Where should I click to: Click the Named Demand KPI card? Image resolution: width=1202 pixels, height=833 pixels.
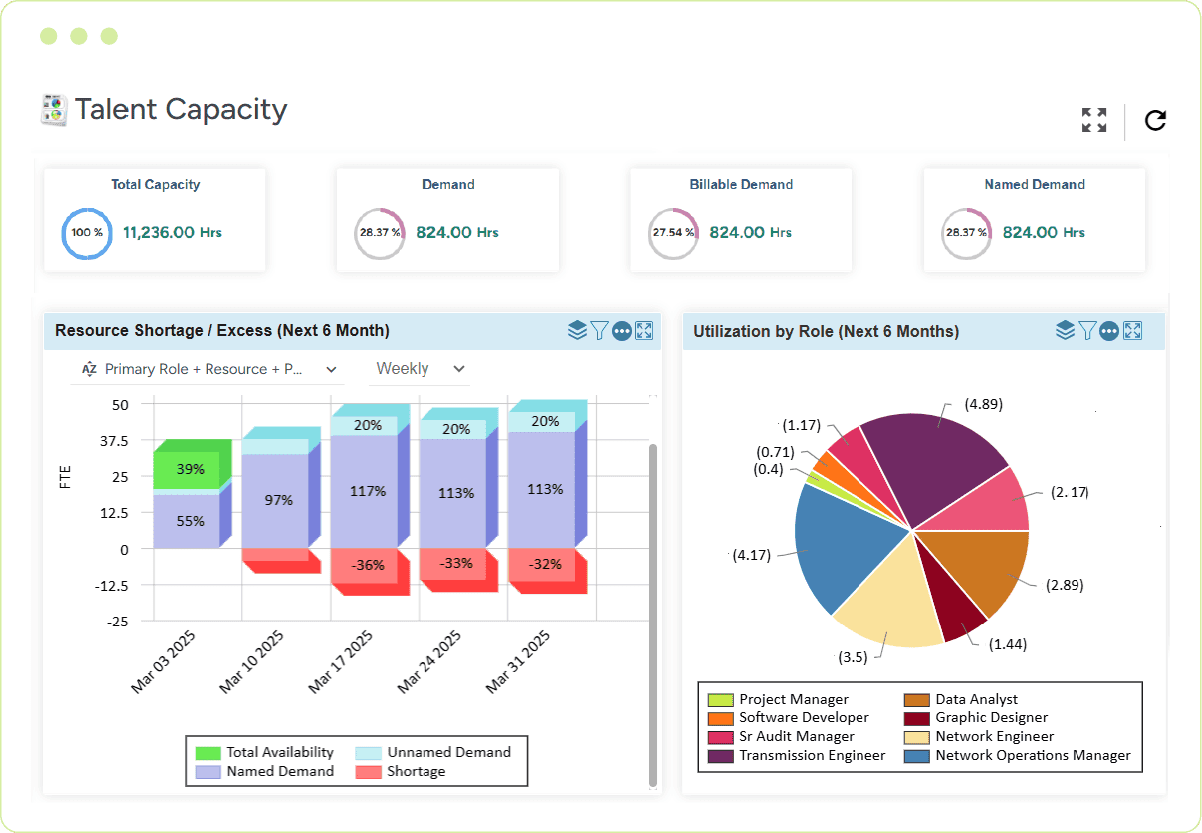coord(1034,220)
